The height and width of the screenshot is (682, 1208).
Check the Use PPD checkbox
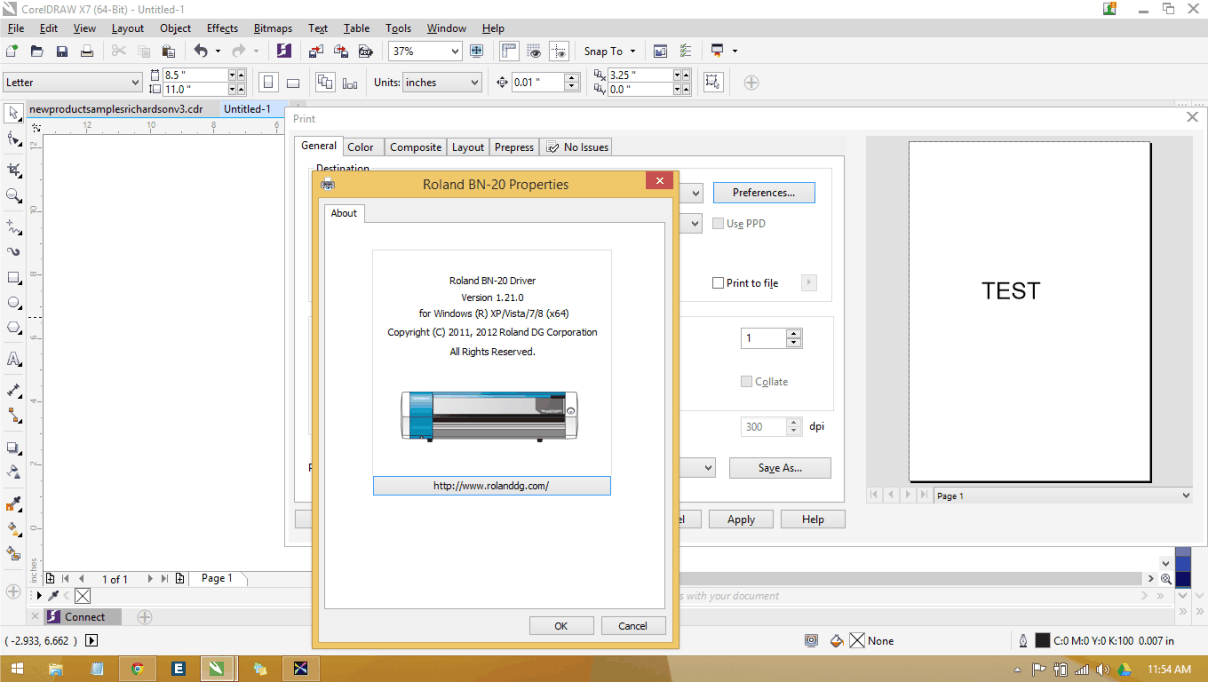717,223
